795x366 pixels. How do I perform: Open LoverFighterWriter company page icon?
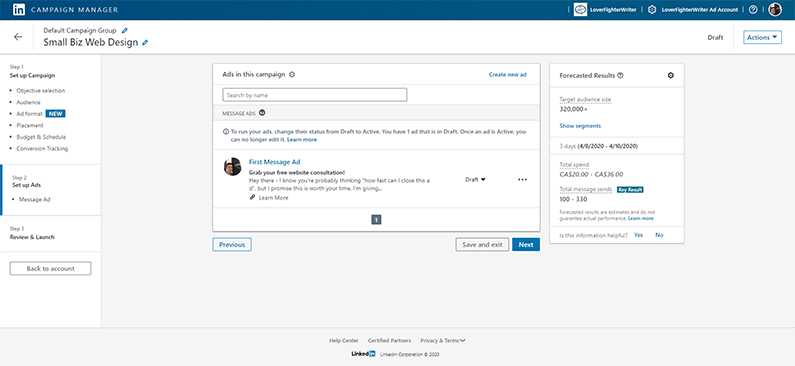580,10
